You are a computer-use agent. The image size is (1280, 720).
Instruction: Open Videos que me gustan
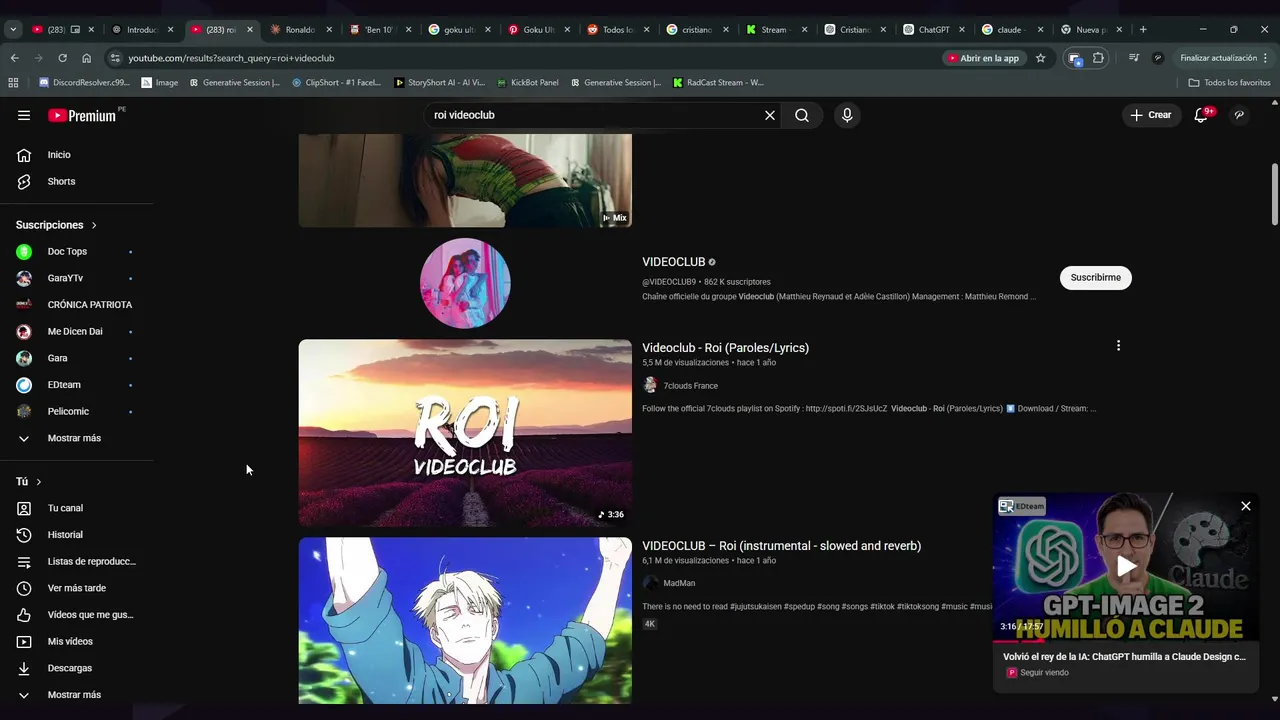point(76,615)
